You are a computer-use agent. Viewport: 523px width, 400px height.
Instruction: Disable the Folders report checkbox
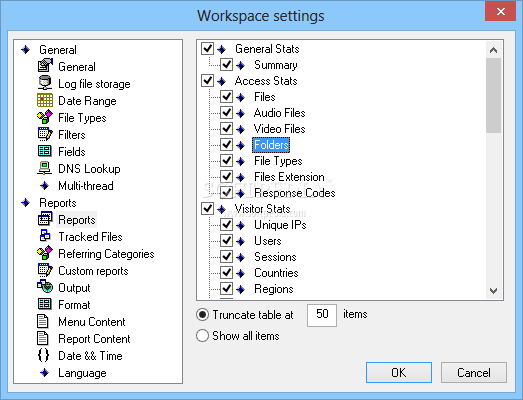click(x=226, y=144)
